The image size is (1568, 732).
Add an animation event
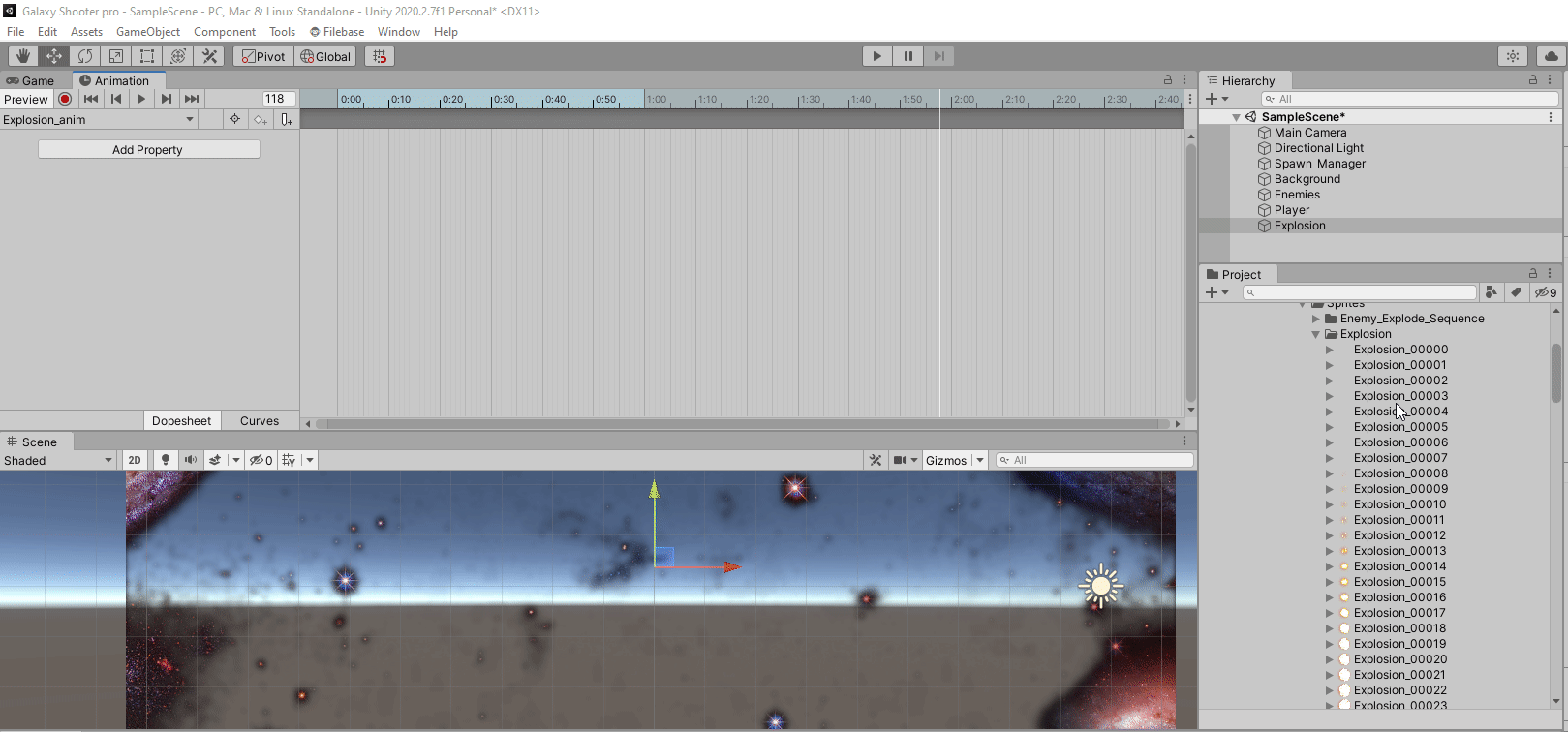pos(286,119)
